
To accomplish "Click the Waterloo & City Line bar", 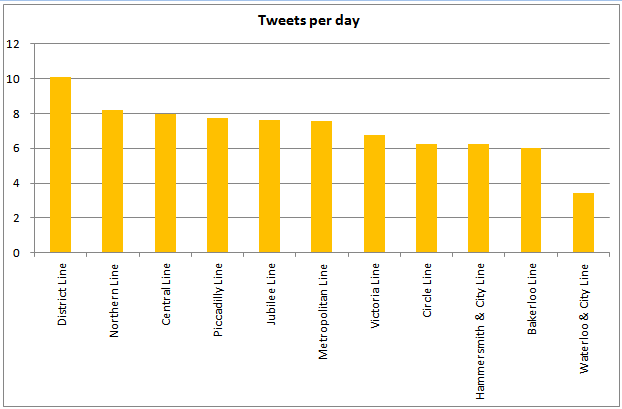I will (x=583, y=223).
